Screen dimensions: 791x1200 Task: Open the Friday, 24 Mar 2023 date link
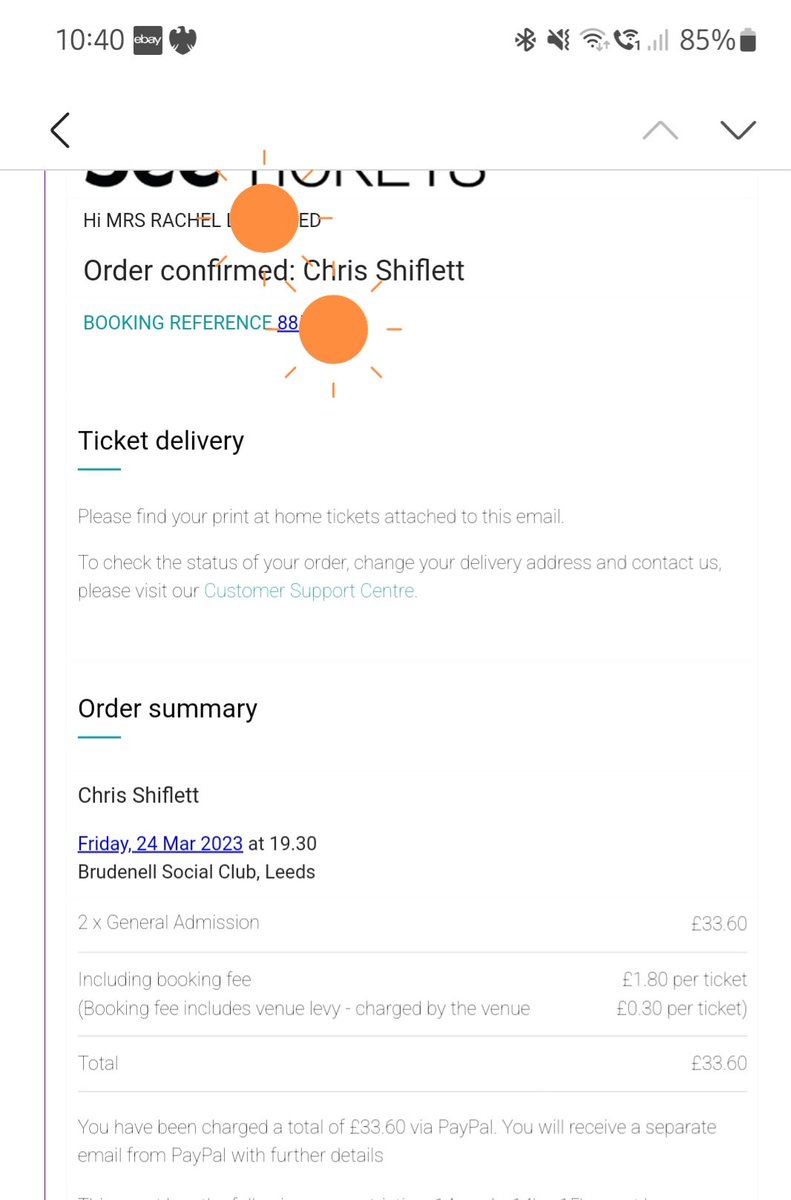click(x=160, y=844)
